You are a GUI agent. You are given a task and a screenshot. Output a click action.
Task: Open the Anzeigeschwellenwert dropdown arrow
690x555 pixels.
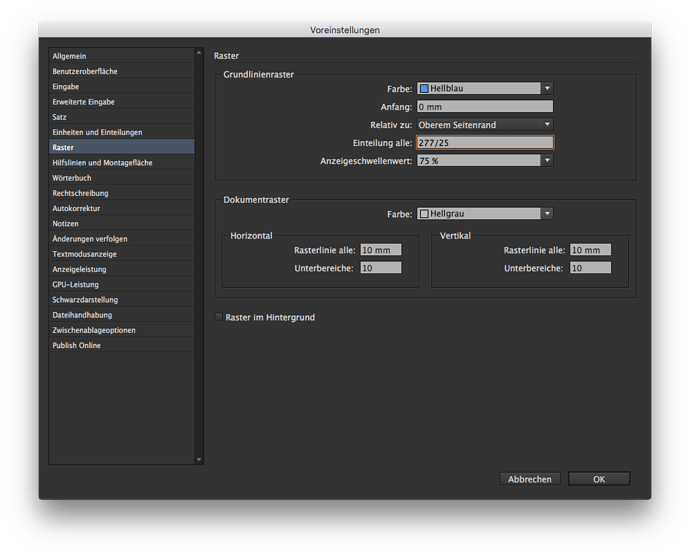(x=547, y=161)
